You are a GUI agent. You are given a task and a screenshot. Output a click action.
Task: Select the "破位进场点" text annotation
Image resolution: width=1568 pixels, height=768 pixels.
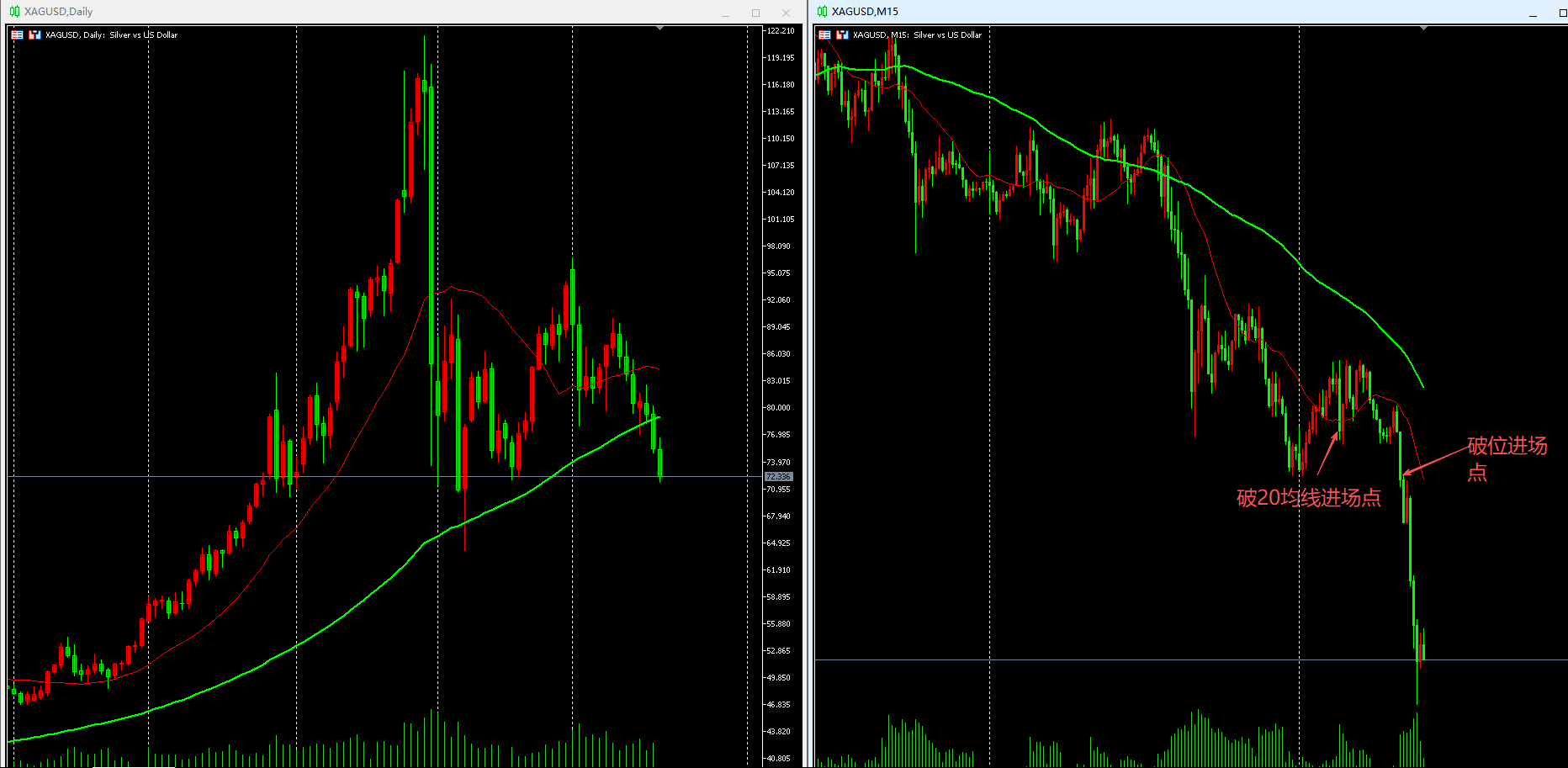(1506, 458)
